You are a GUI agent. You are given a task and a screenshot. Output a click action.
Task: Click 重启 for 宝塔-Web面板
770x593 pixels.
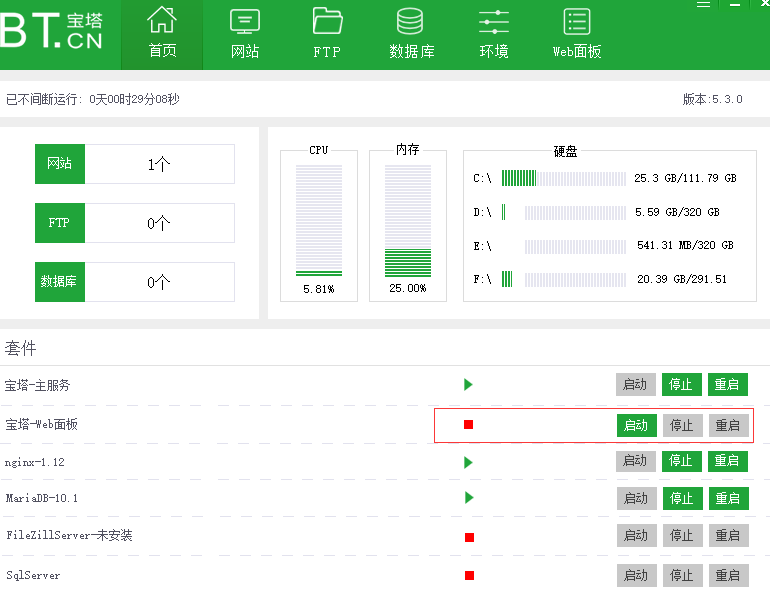pos(728,425)
